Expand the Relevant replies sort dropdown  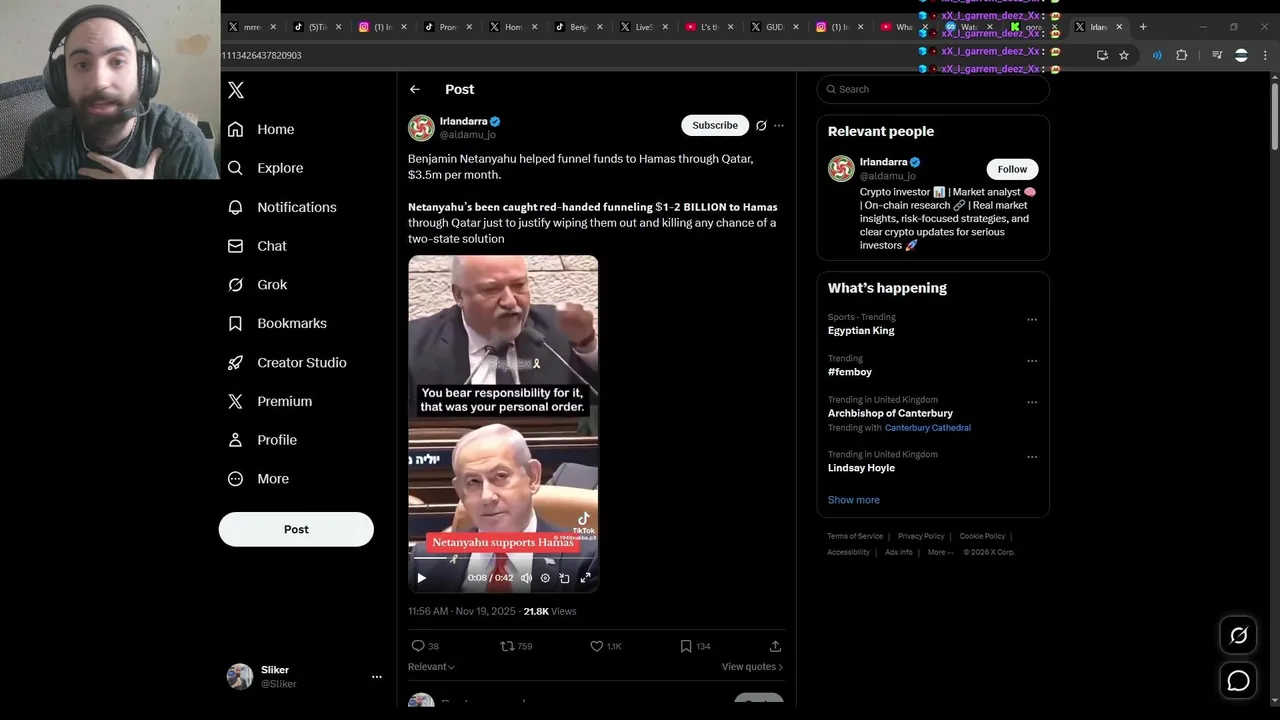431,667
